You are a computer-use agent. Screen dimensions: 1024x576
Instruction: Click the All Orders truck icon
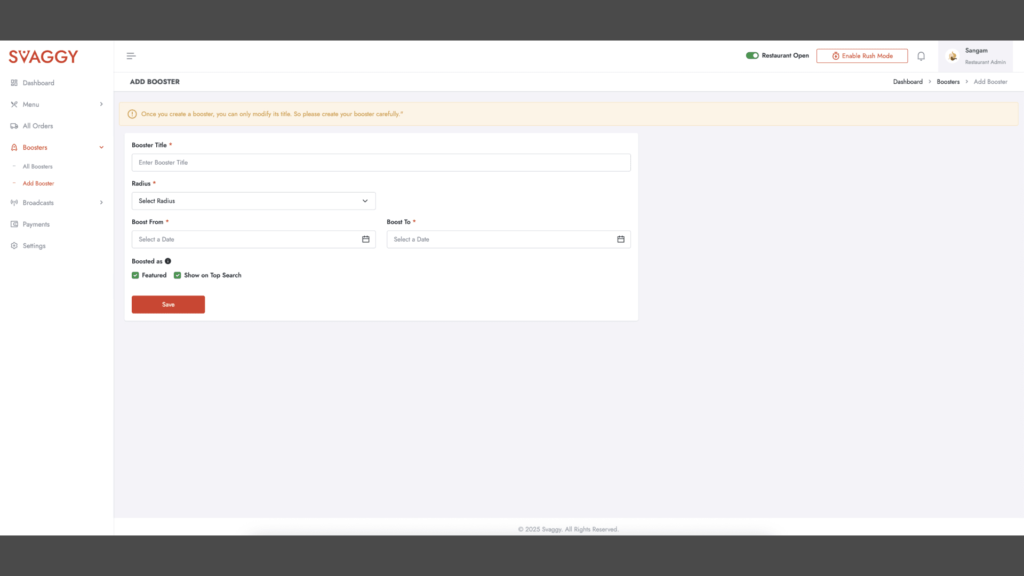click(x=14, y=126)
